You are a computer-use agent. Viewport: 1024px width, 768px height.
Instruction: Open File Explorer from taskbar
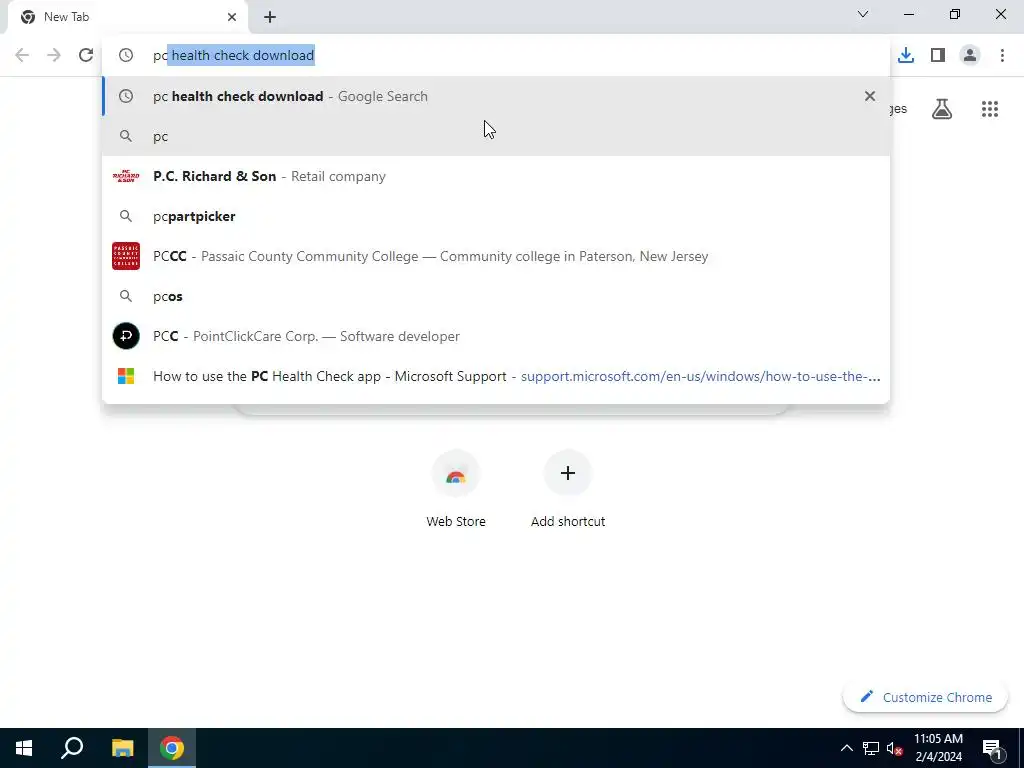[122, 748]
